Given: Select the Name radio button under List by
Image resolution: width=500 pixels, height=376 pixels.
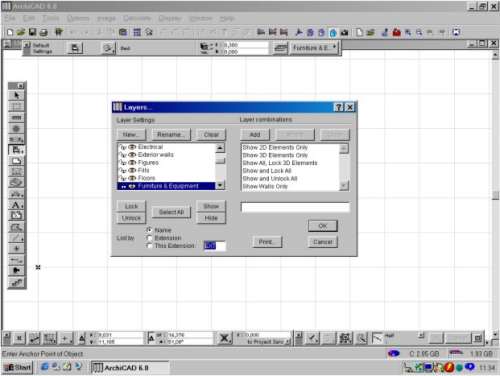Looking at the screenshot, I should coord(149,230).
